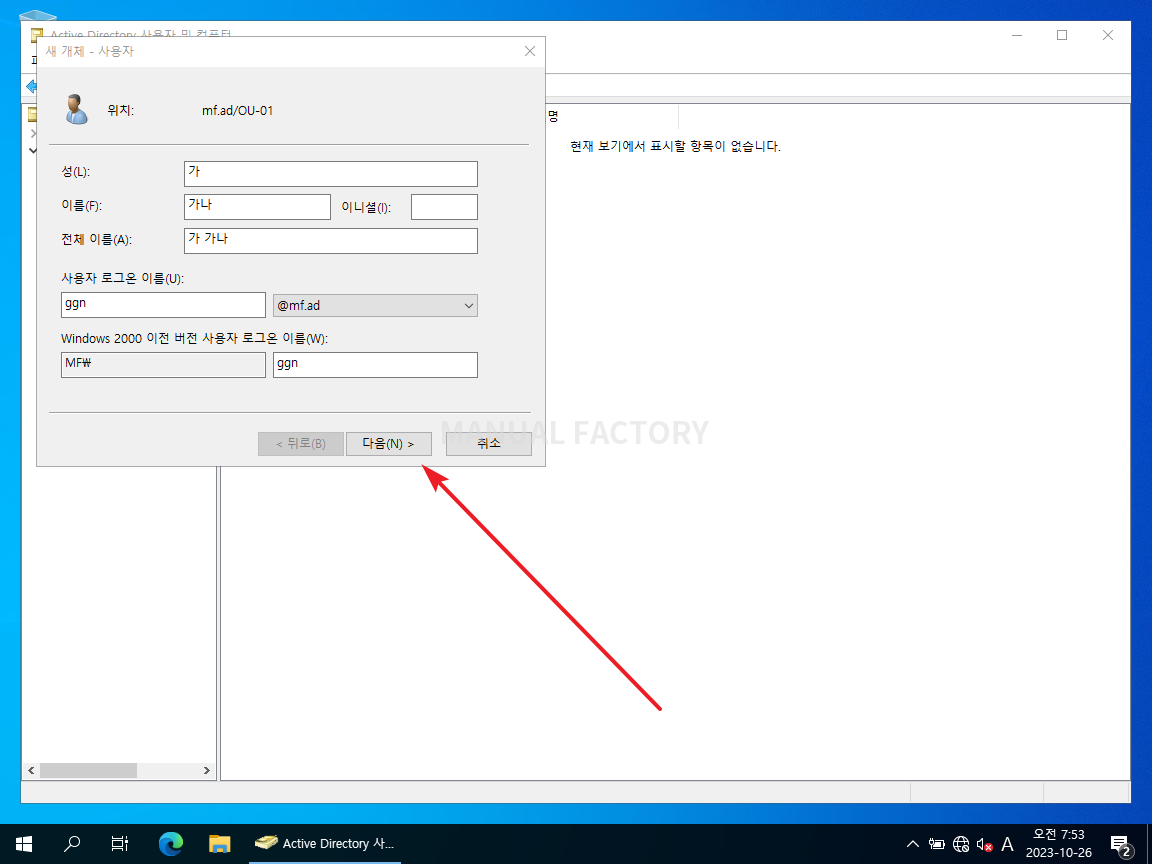
Task: Open File Explorer from the taskbar
Action: [x=220, y=843]
